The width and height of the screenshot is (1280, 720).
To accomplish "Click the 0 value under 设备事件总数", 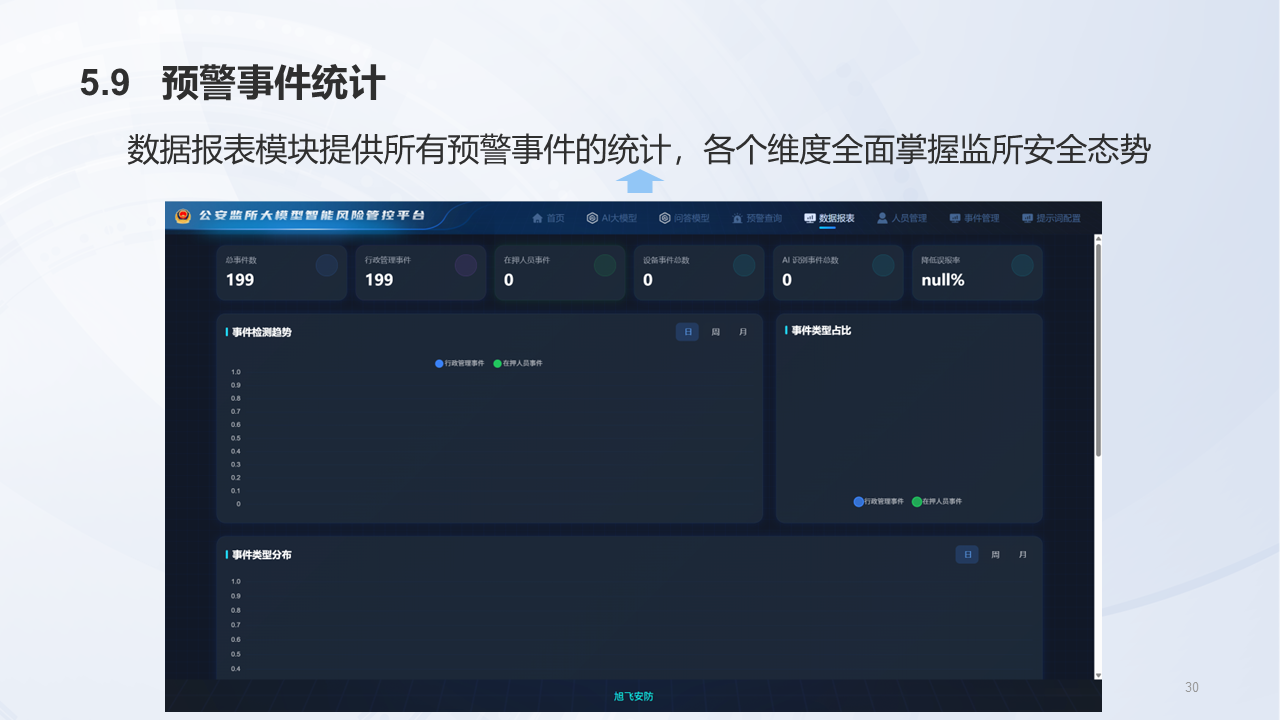I will [648, 280].
